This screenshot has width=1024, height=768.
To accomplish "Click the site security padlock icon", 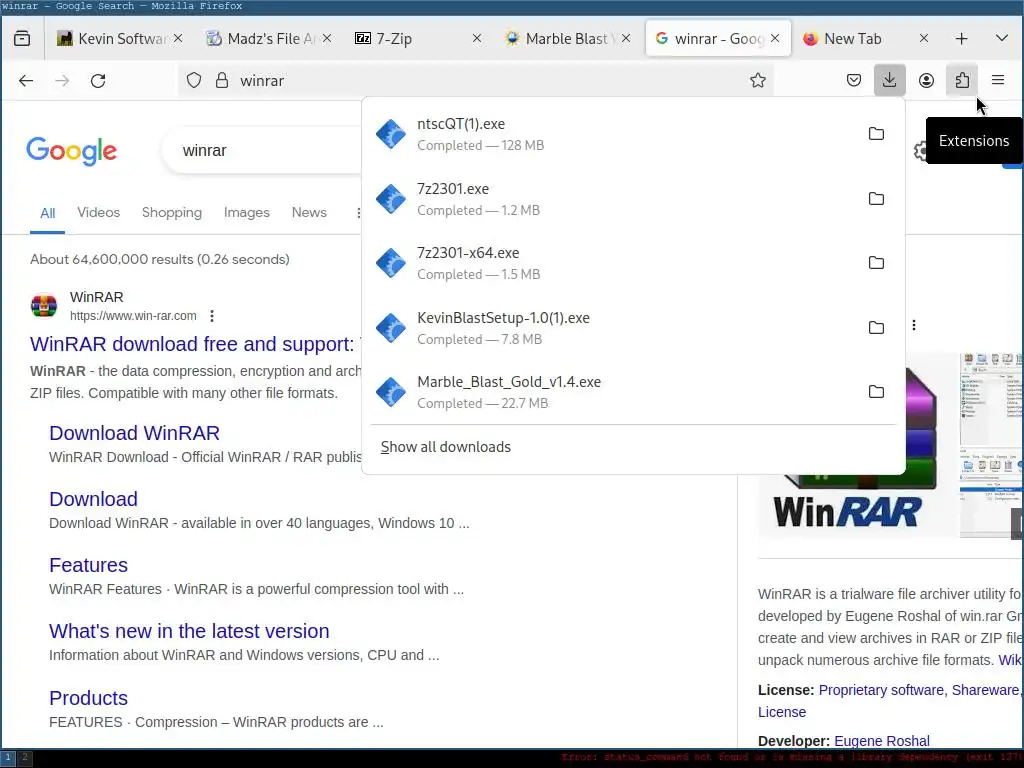I will click(x=222, y=80).
